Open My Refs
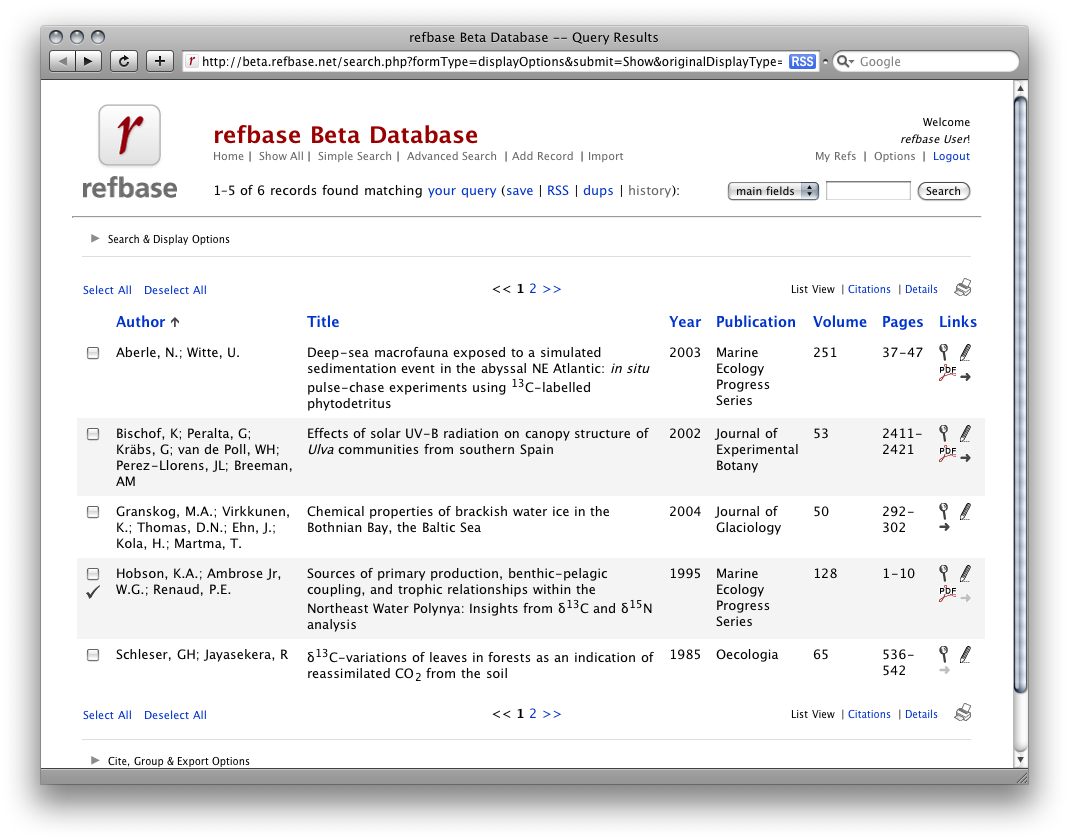This screenshot has width=1069, height=840. [x=835, y=156]
